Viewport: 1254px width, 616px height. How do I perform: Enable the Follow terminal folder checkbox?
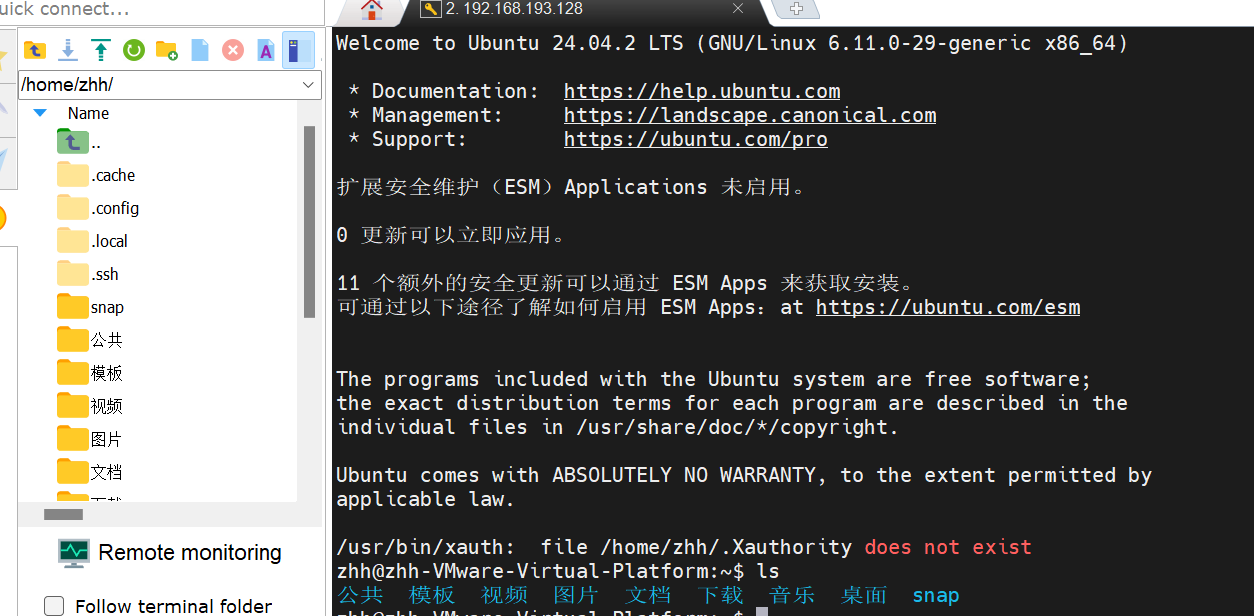coord(55,606)
